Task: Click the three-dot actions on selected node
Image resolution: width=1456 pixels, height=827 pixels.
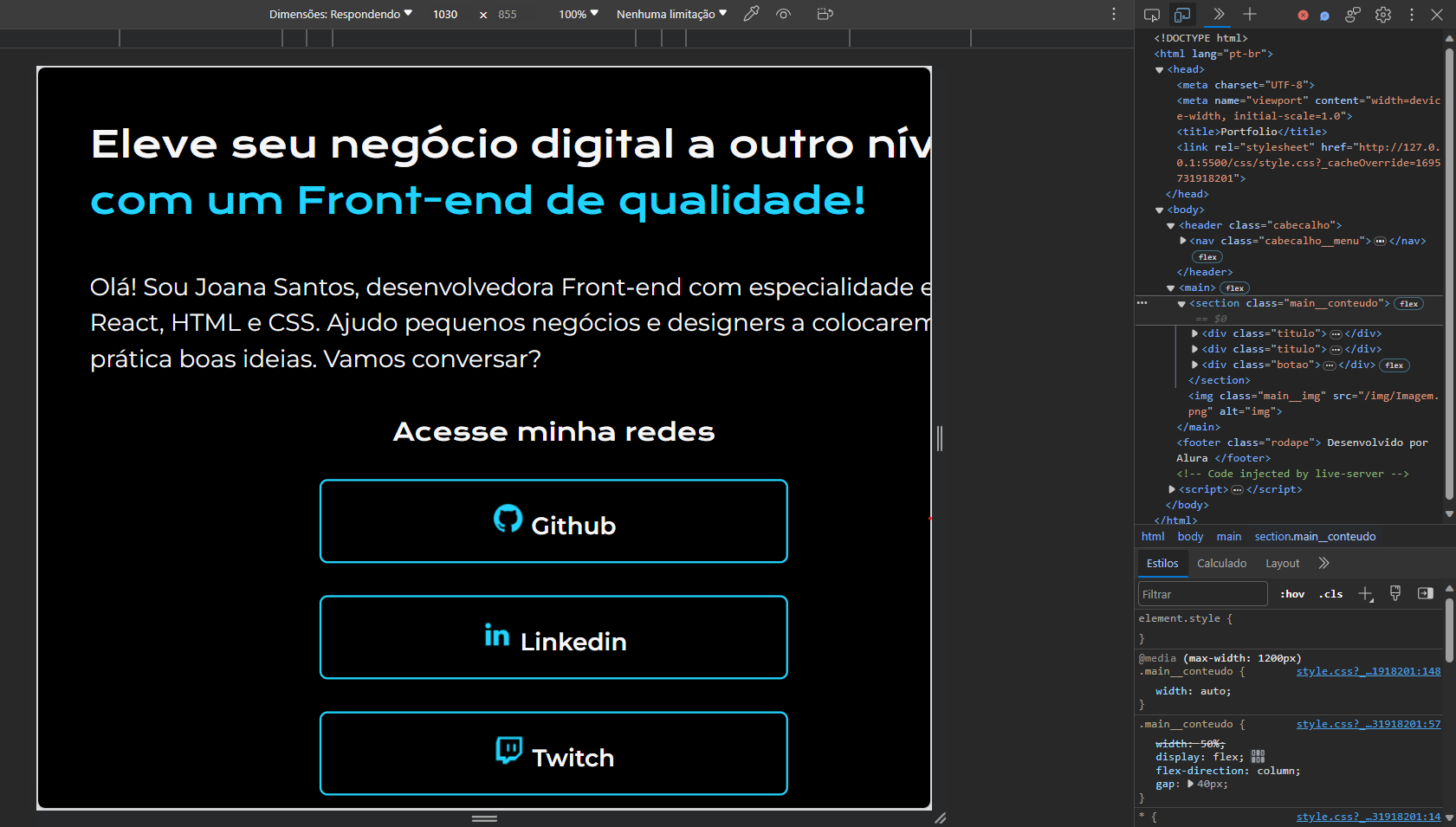Action: point(1142,303)
